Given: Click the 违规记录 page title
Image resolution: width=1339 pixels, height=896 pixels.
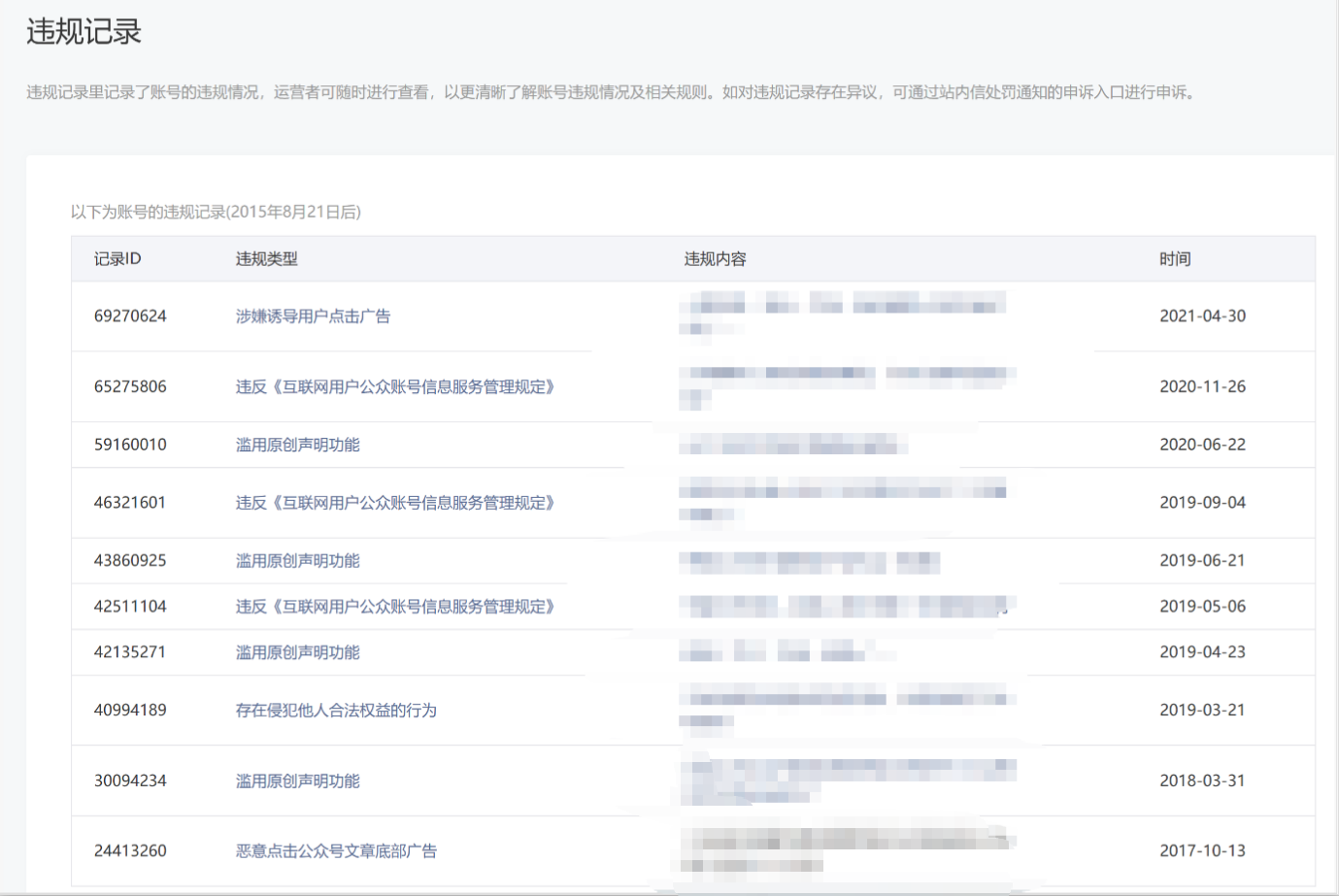Looking at the screenshot, I should (84, 32).
